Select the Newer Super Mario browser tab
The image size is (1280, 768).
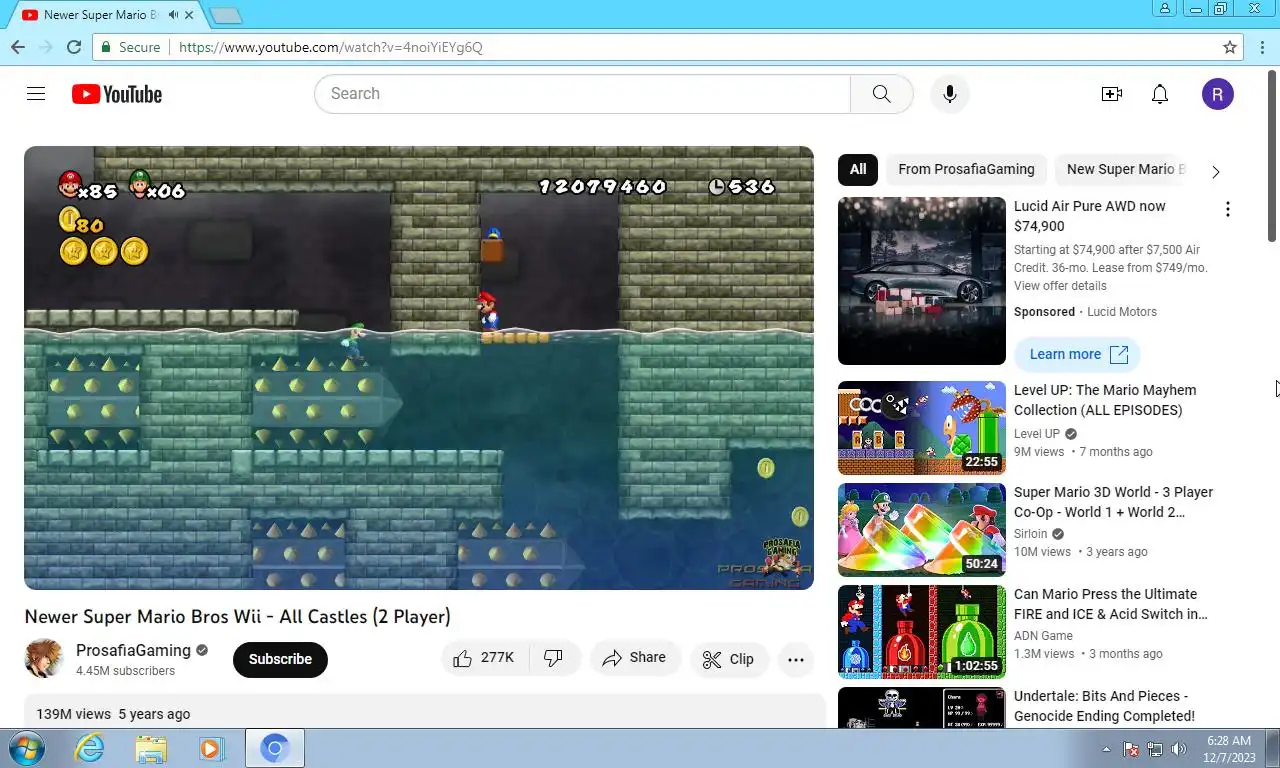pyautogui.click(x=100, y=15)
